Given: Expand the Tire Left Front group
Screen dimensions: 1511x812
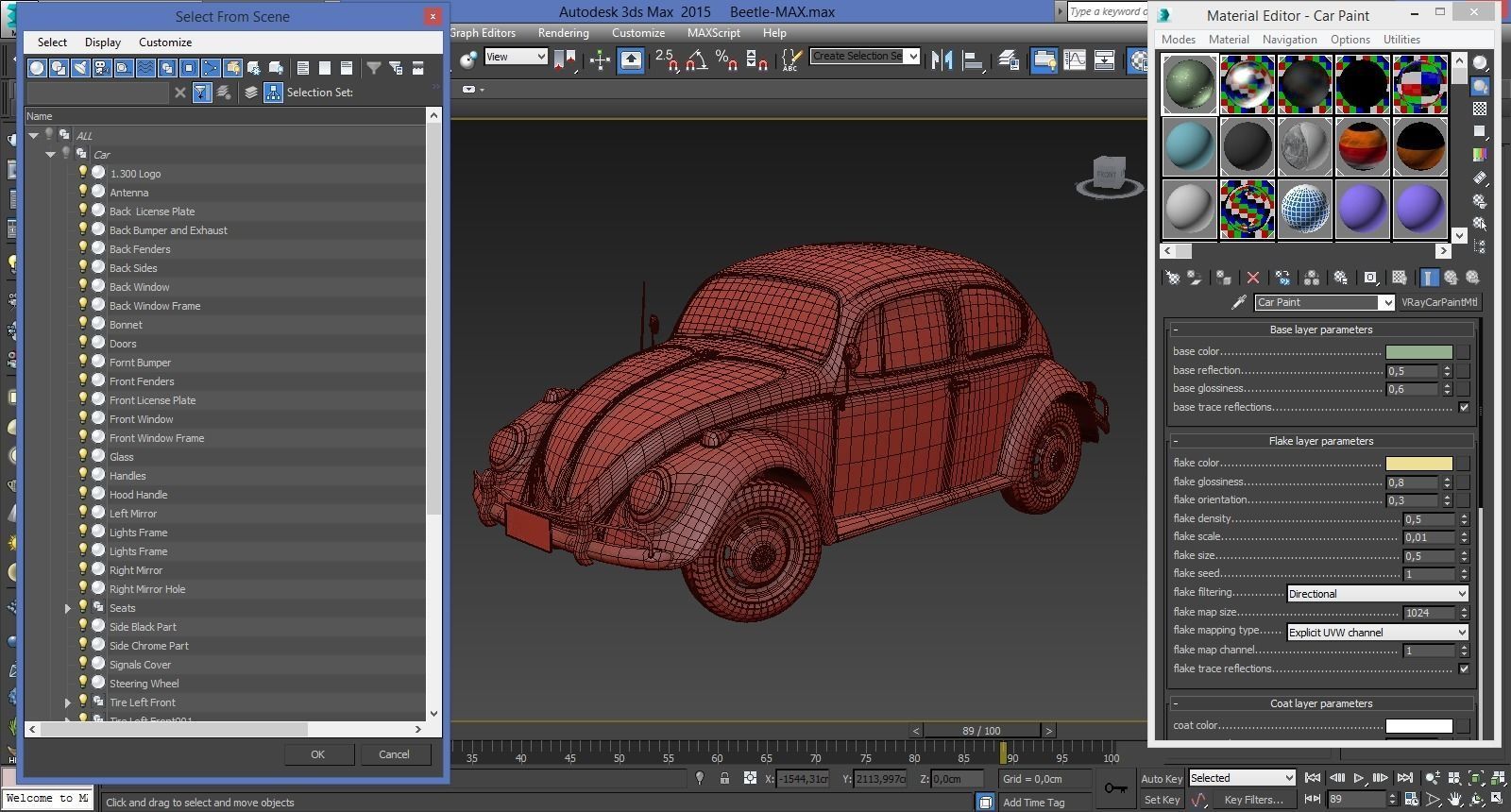Looking at the screenshot, I should (67, 702).
